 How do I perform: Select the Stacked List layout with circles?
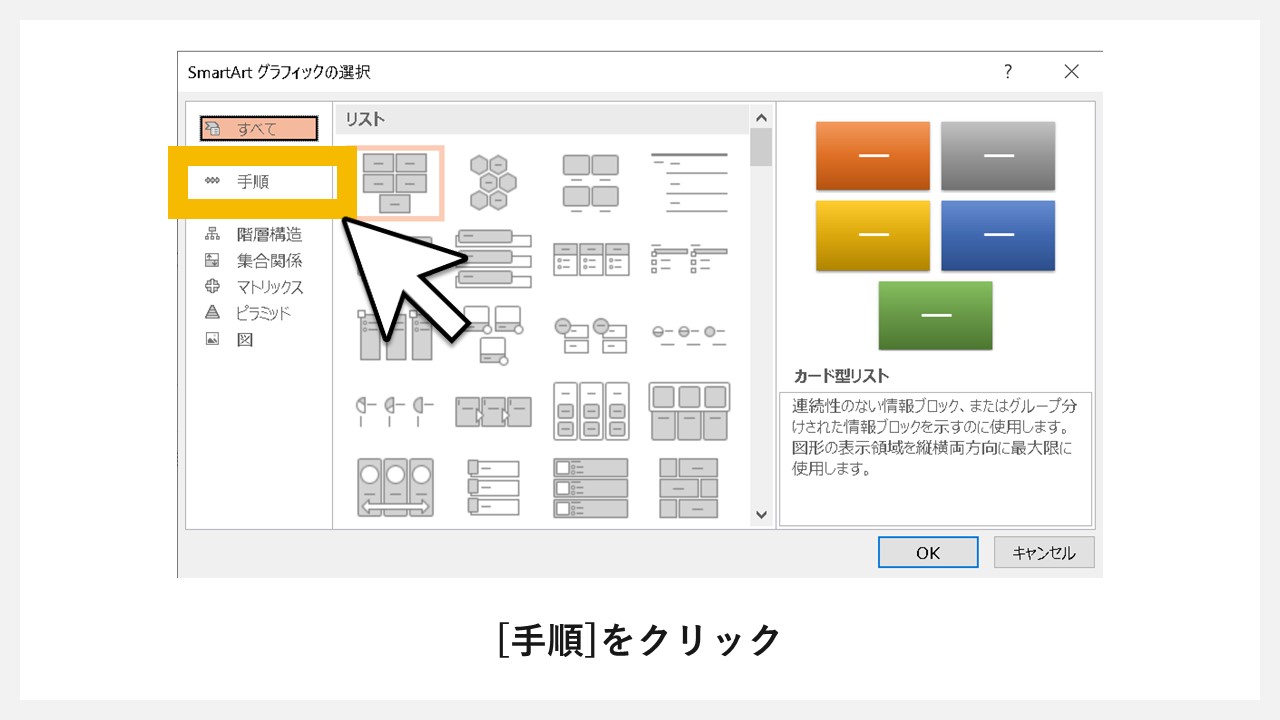point(395,485)
